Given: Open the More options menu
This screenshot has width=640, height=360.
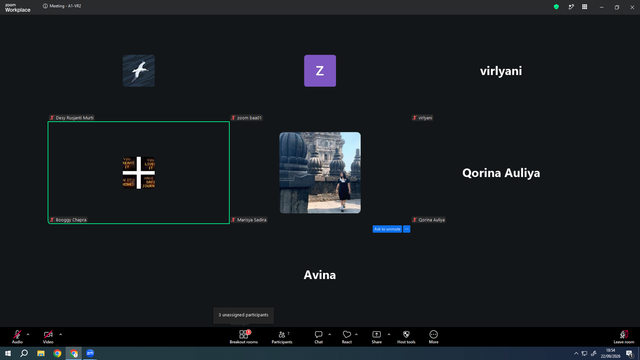Looking at the screenshot, I should tap(433, 337).
